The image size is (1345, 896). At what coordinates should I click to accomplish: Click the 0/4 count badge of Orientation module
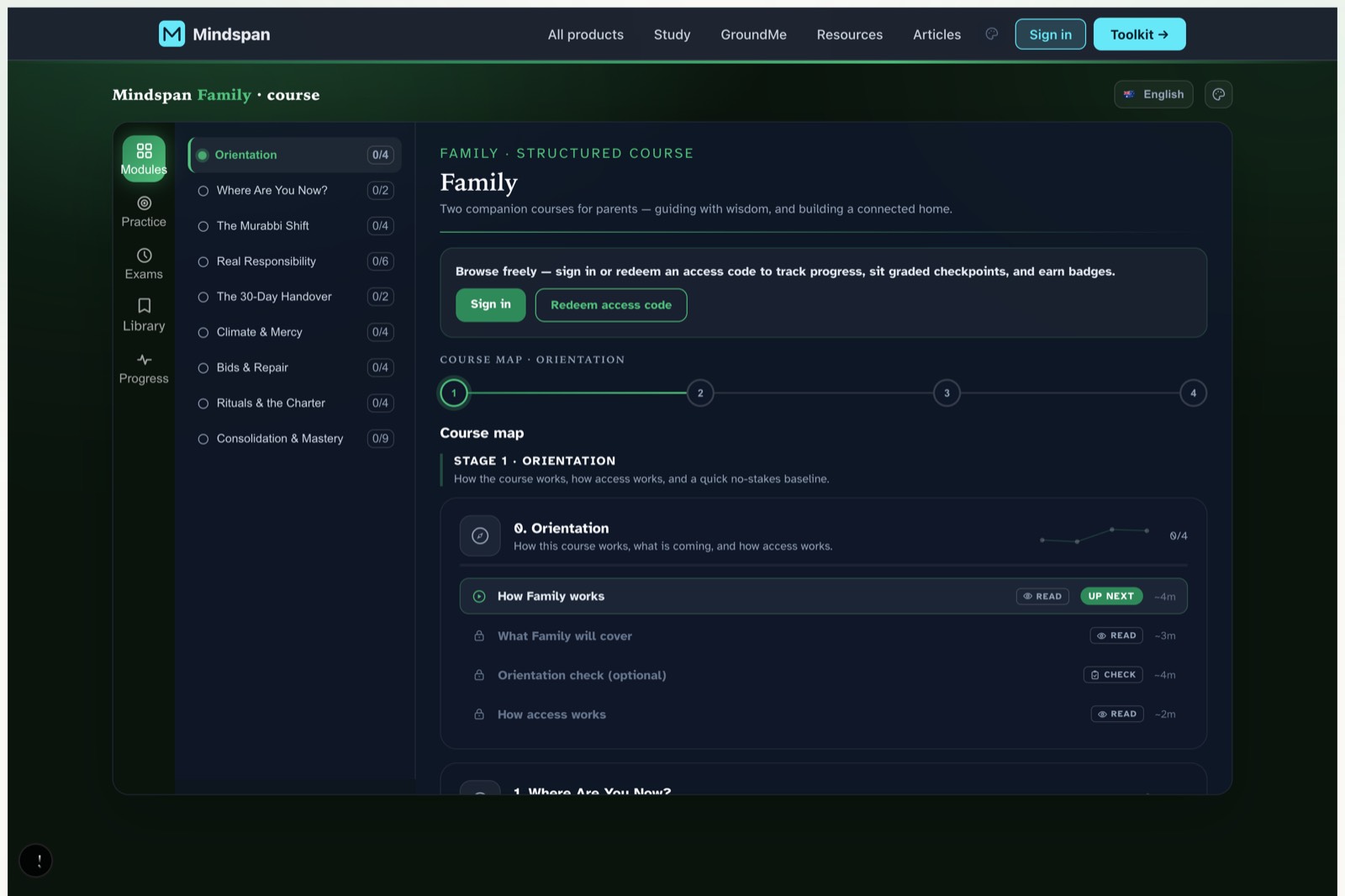[381, 155]
